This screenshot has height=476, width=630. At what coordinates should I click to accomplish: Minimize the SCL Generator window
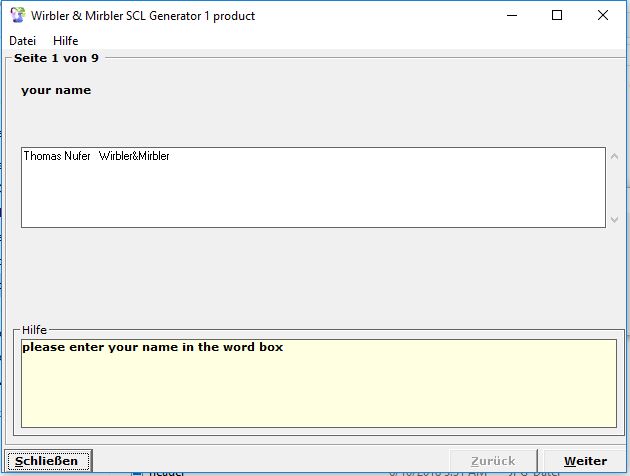click(511, 15)
